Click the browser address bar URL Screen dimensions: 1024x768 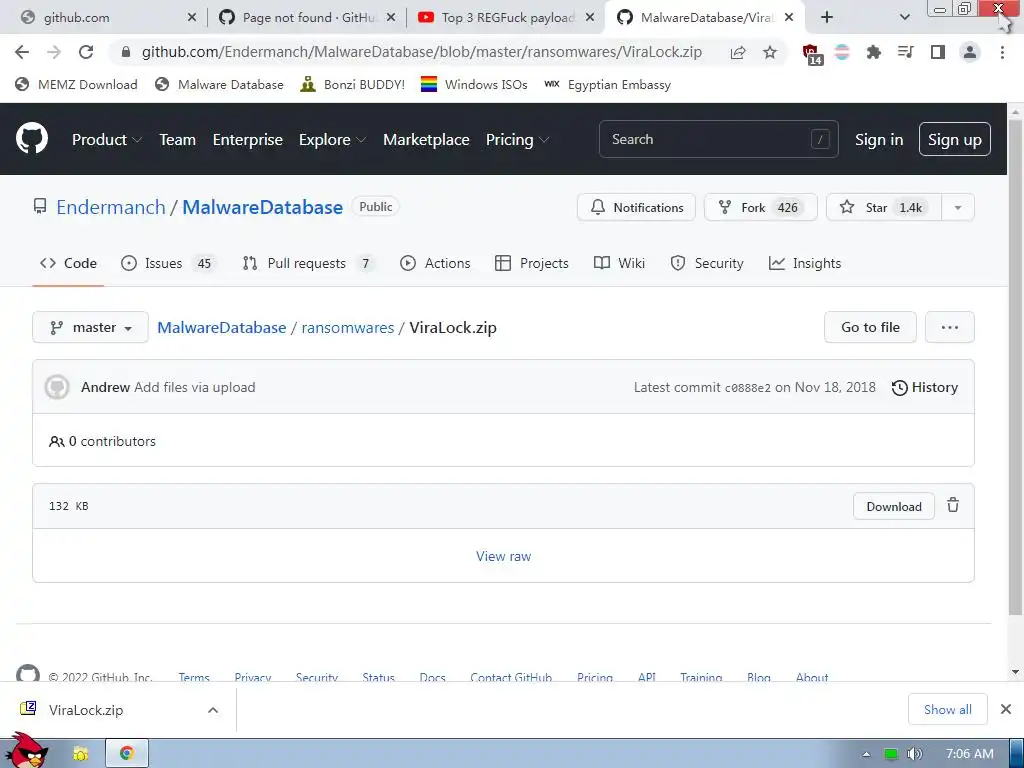pos(422,52)
